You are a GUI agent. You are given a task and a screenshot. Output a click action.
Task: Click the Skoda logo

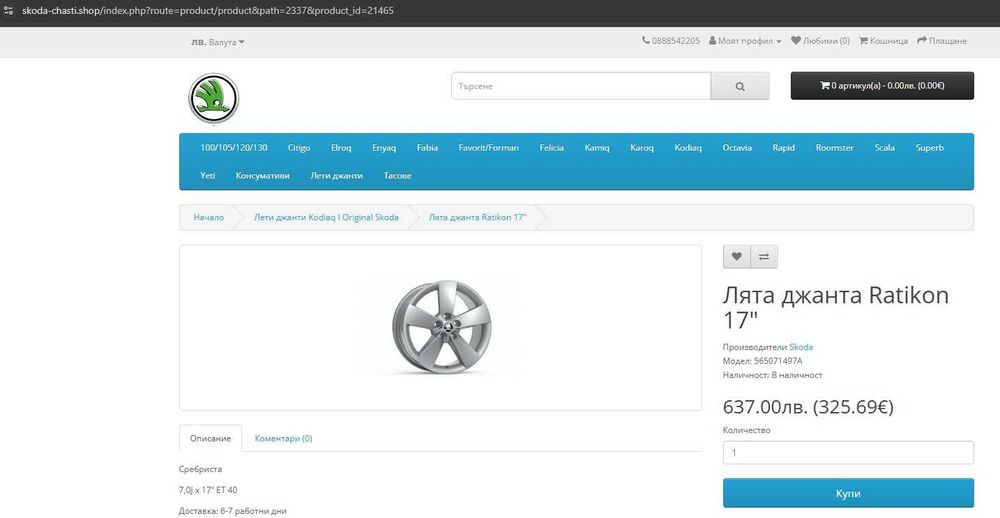click(x=214, y=98)
